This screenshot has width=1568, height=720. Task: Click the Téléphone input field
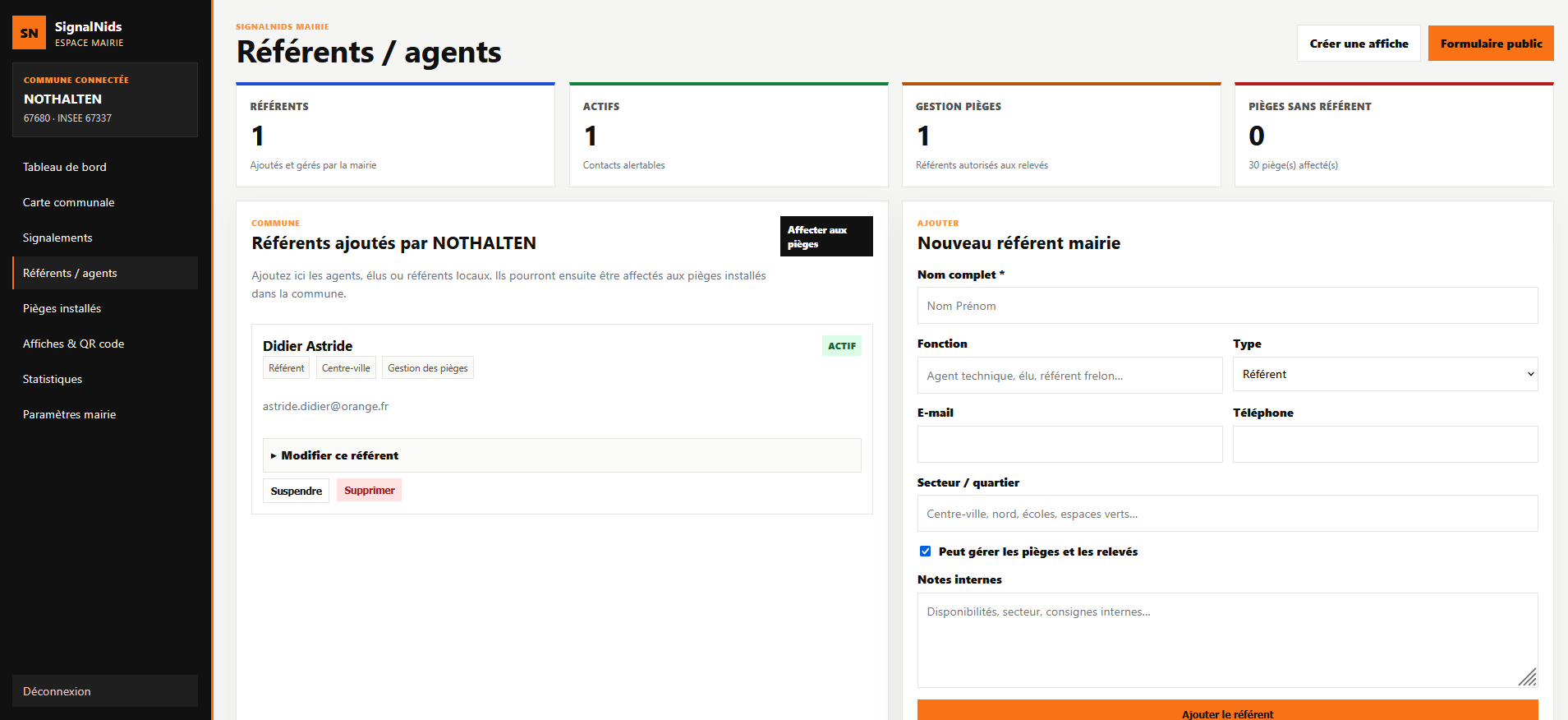[x=1385, y=444]
